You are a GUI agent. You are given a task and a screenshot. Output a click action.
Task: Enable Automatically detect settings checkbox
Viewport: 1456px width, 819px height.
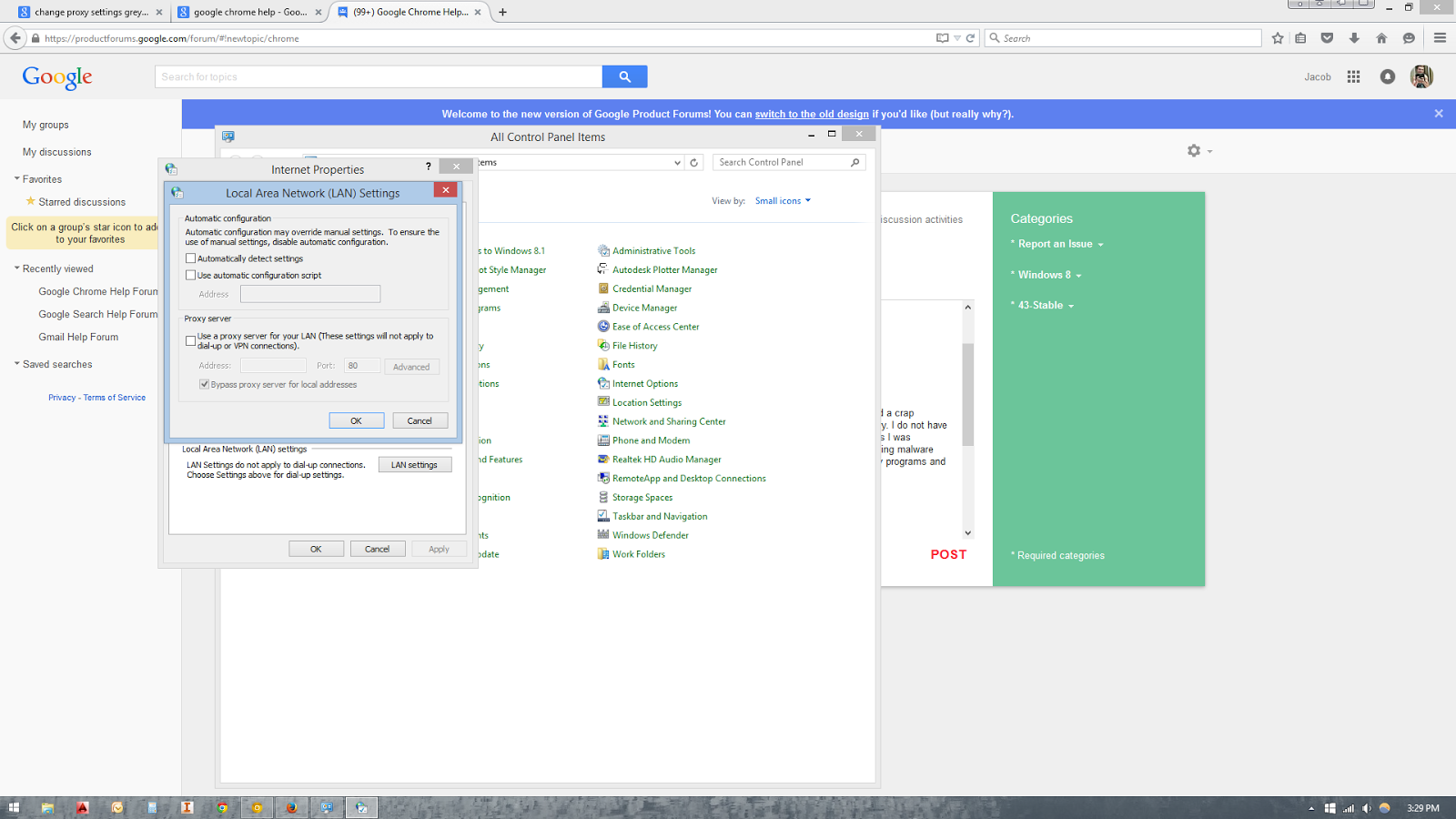pos(191,258)
